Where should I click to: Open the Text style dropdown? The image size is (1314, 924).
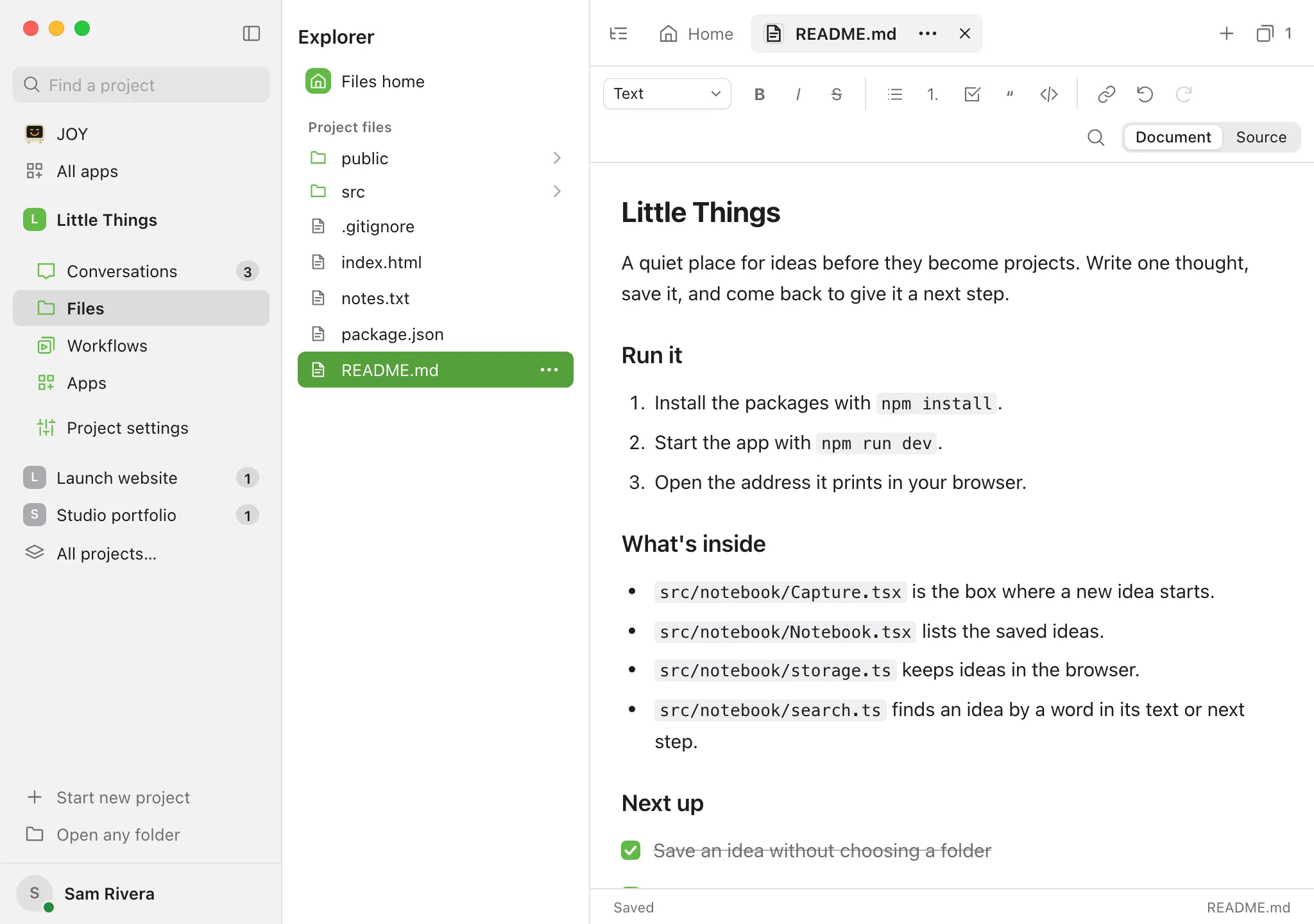click(x=667, y=94)
